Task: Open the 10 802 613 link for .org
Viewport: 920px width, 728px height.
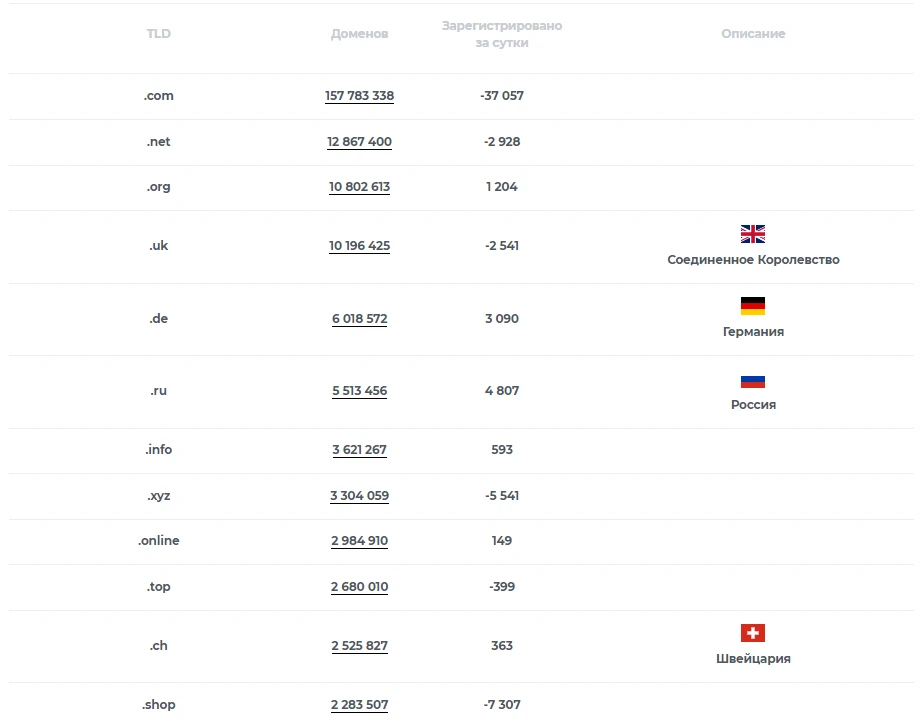Action: [360, 187]
